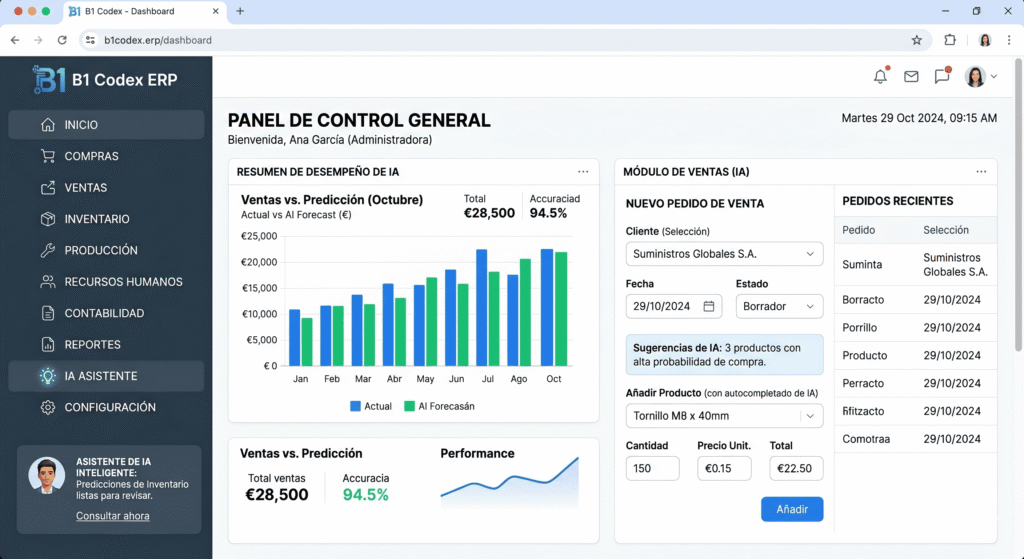Image resolution: width=1024 pixels, height=559 pixels.
Task: Reload the page with the refresh icon
Action: (62, 40)
